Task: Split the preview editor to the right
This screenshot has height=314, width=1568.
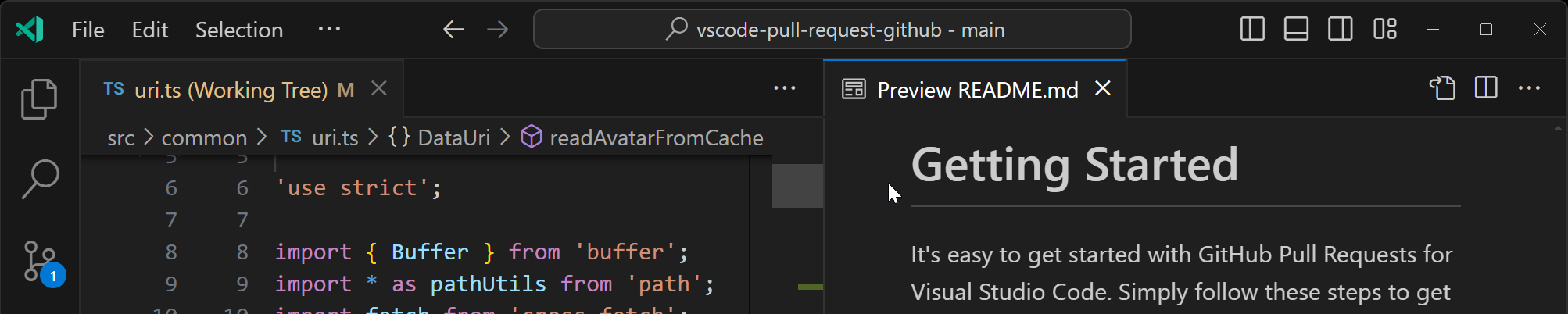Action: (x=1485, y=88)
